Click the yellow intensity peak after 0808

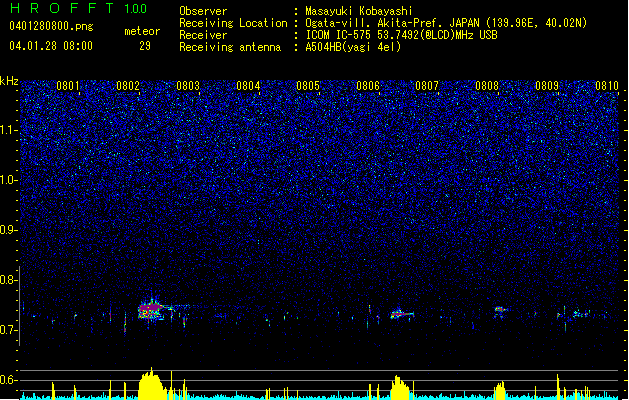(x=500, y=390)
